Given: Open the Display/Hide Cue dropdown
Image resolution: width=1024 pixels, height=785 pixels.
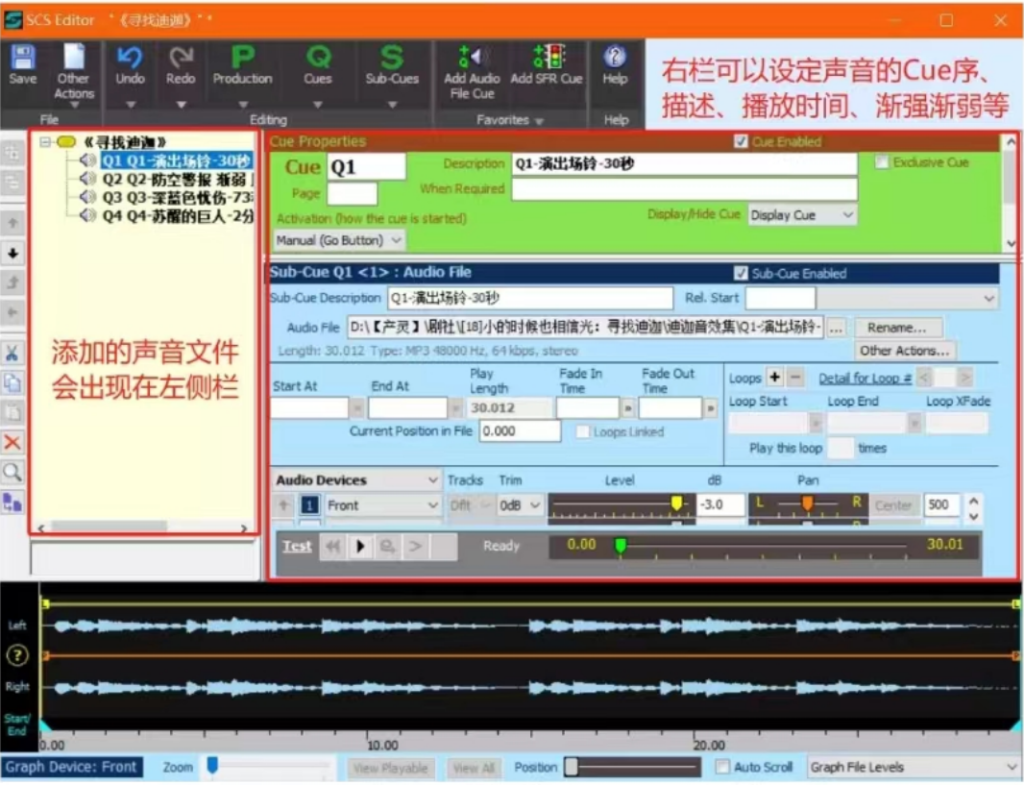Looking at the screenshot, I should [x=802, y=215].
